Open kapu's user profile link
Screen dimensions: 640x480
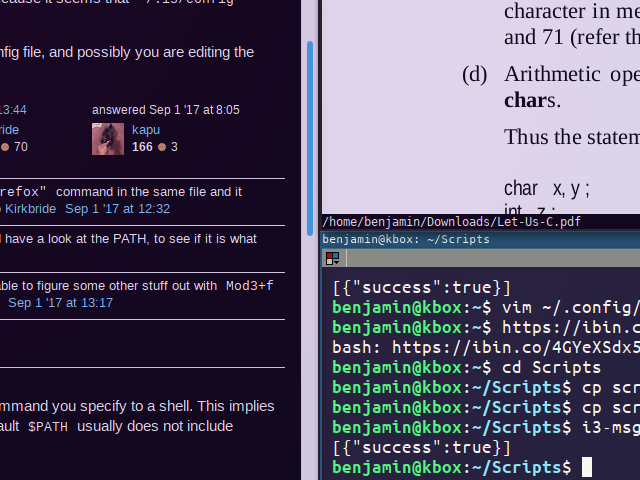(x=146, y=130)
